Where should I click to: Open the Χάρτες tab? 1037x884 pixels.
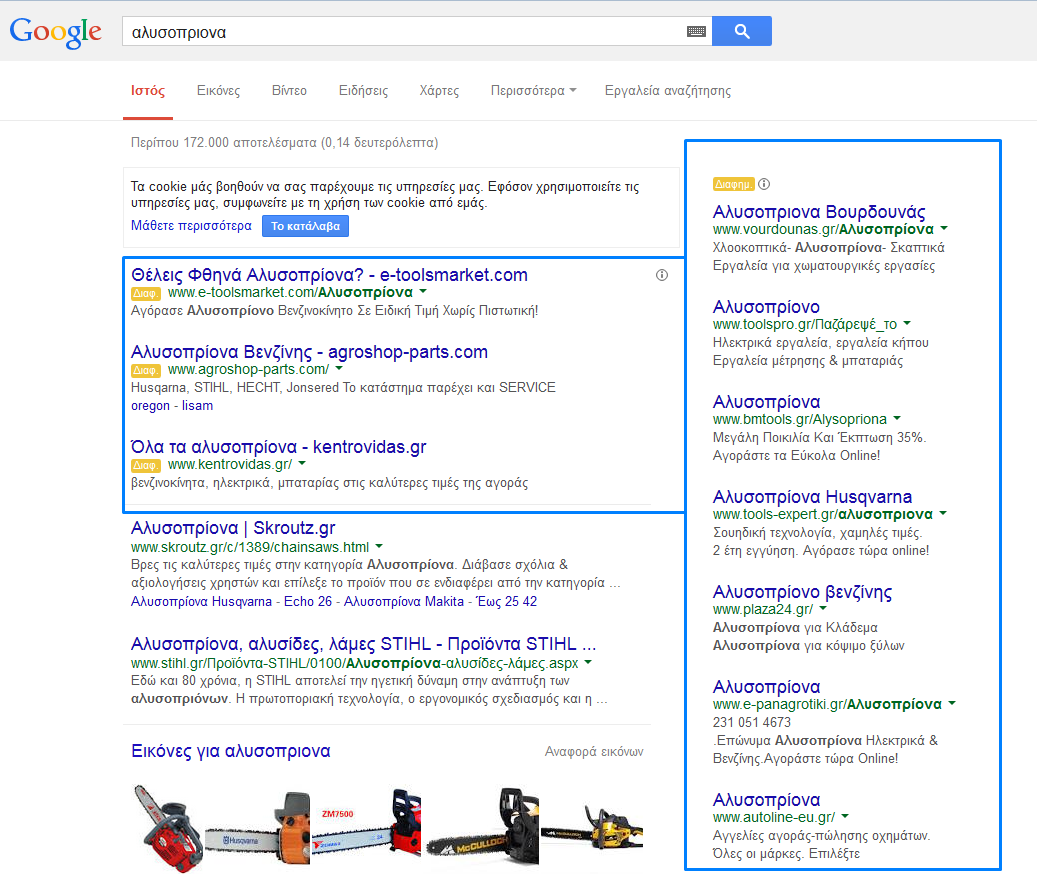[439, 91]
